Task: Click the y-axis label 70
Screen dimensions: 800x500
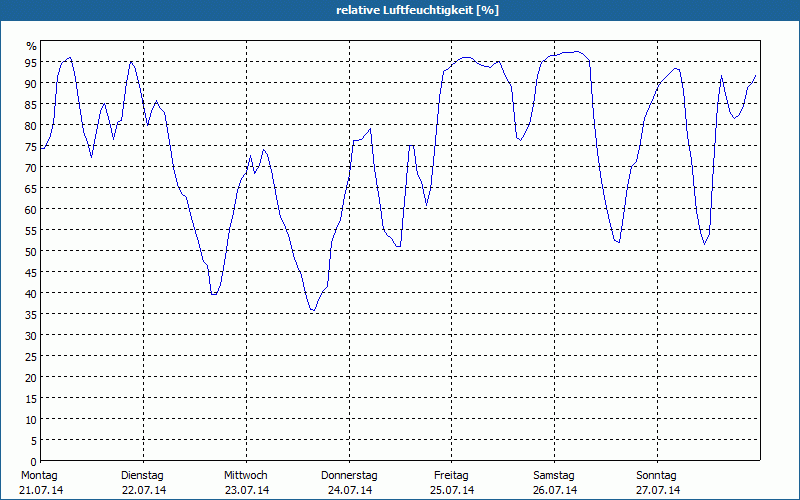Action: point(31,168)
